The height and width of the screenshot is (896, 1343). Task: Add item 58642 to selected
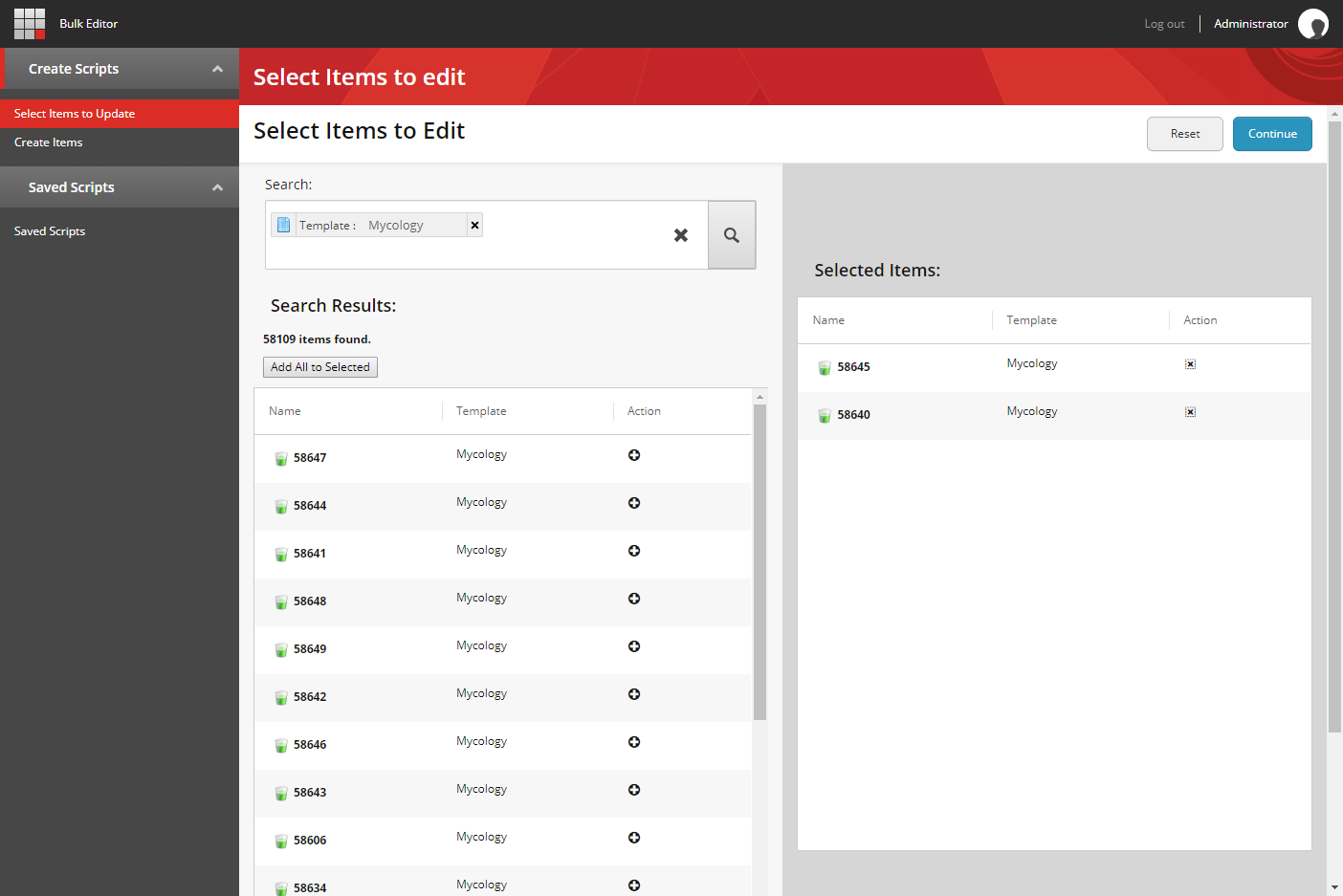(634, 694)
